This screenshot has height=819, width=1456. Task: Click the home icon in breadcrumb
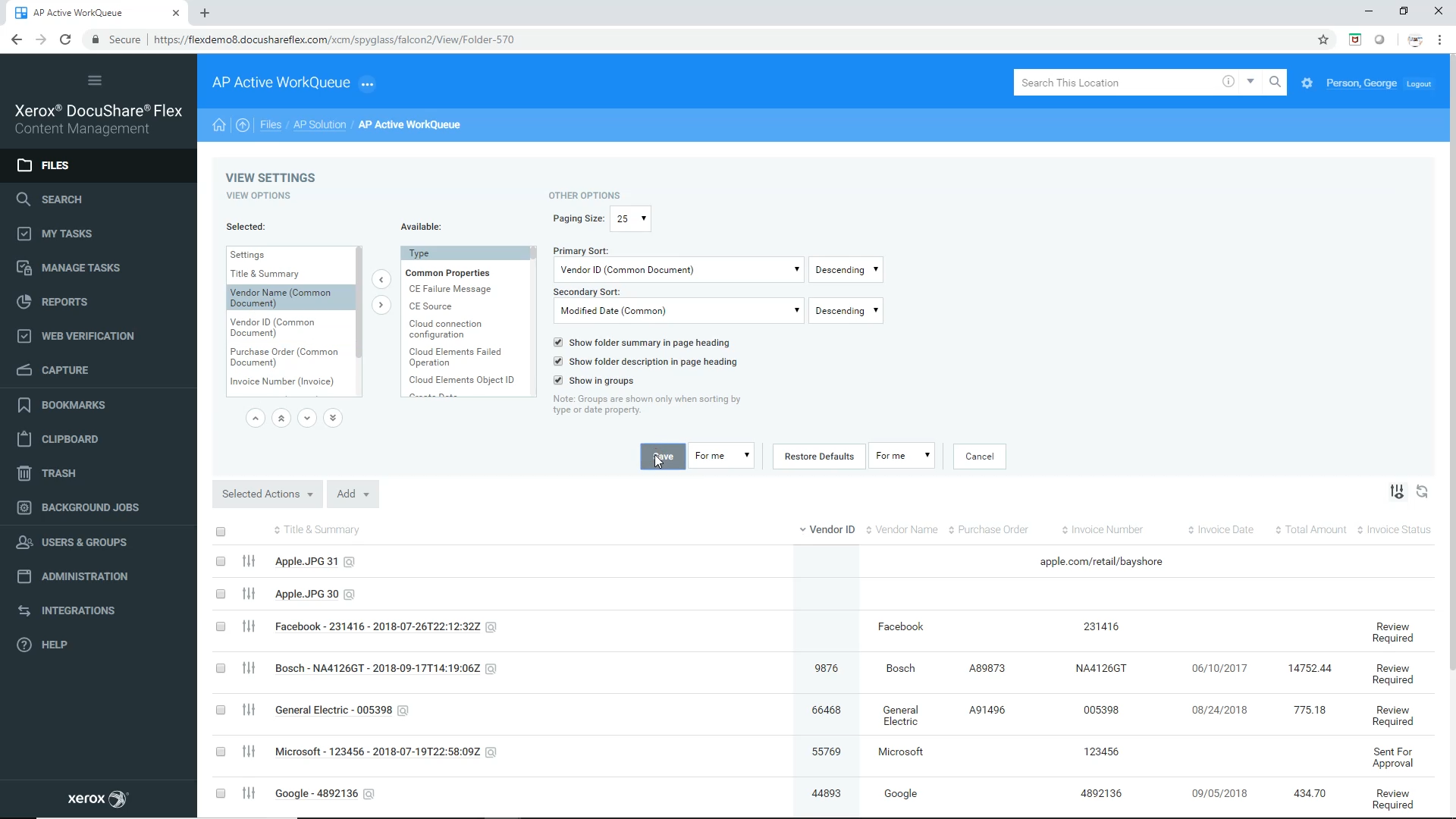coord(219,125)
